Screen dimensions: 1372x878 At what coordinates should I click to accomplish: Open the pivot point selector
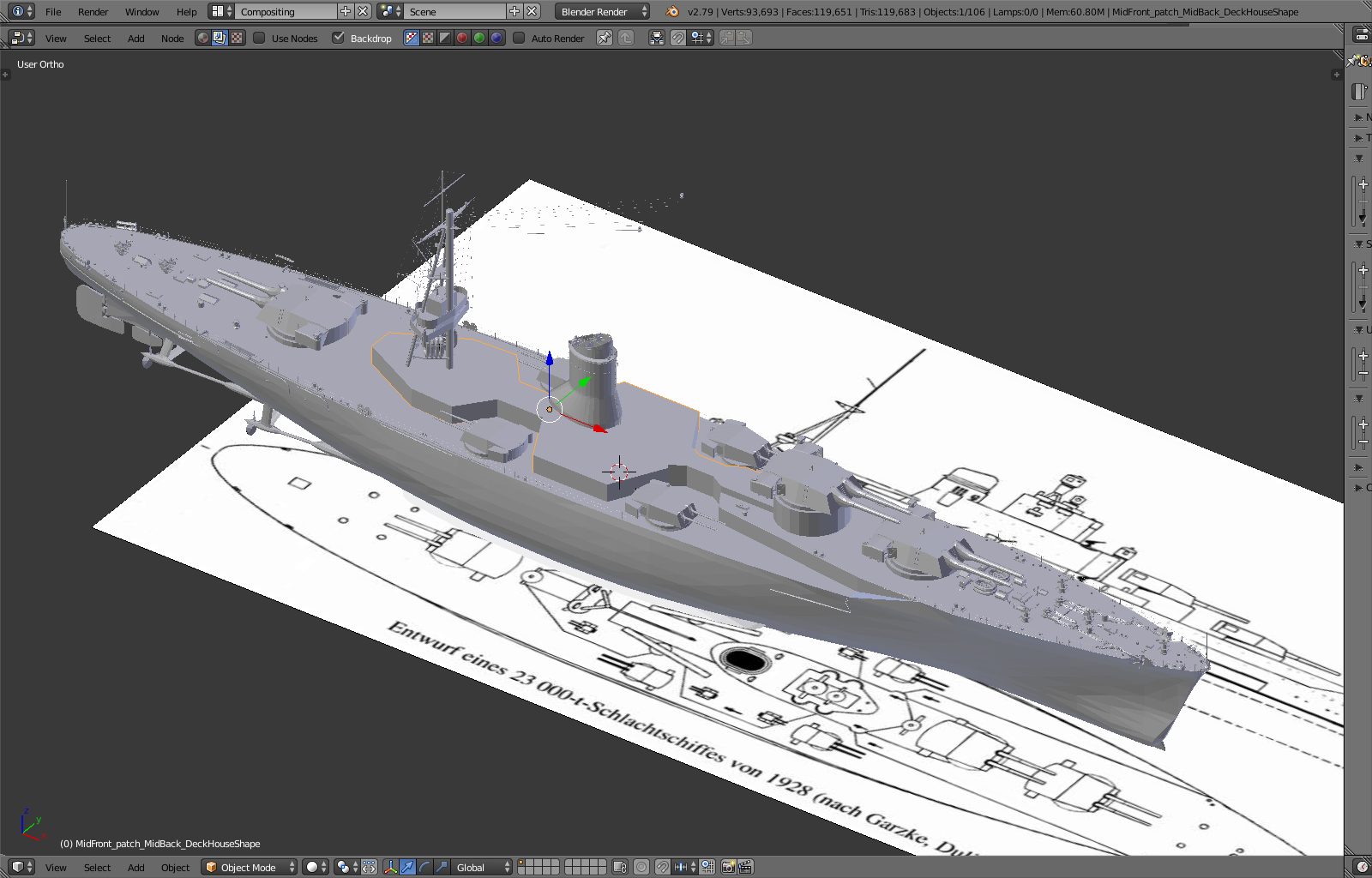click(346, 867)
